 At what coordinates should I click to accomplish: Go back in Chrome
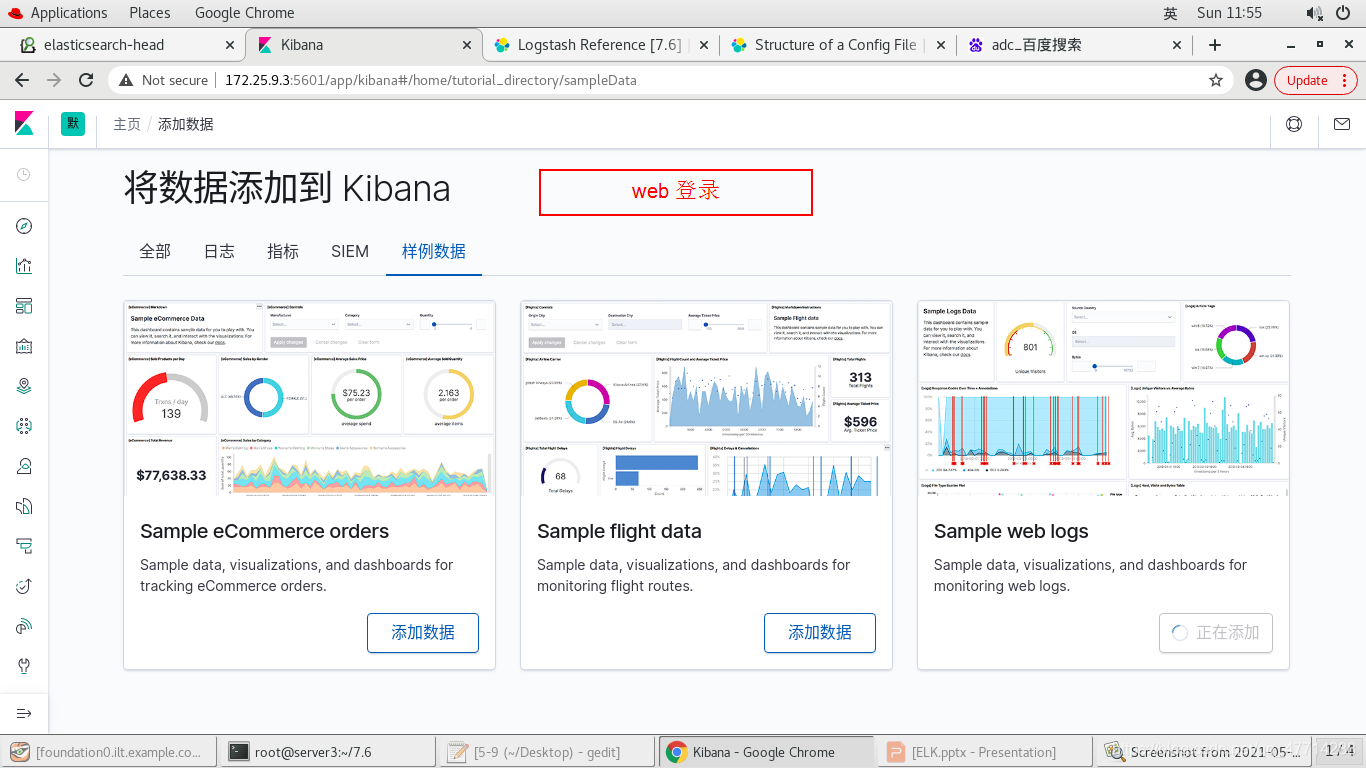coord(22,80)
